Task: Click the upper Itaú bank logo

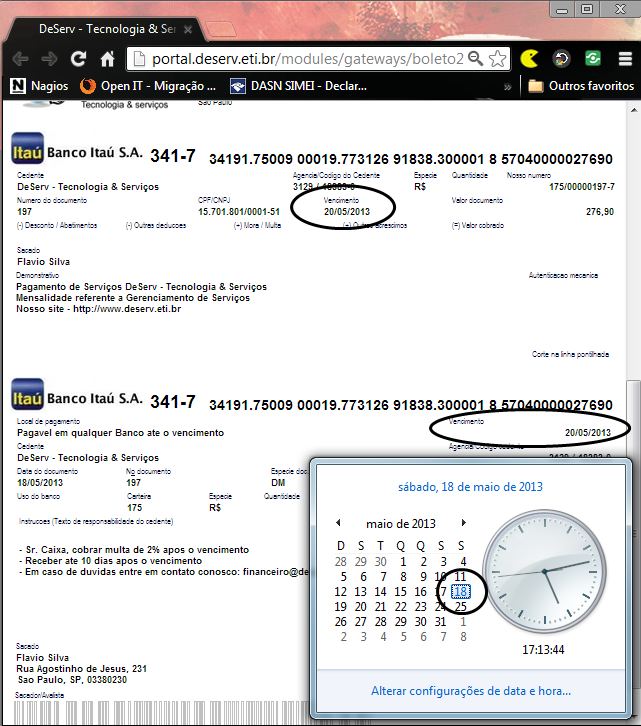Action: pos(28,148)
